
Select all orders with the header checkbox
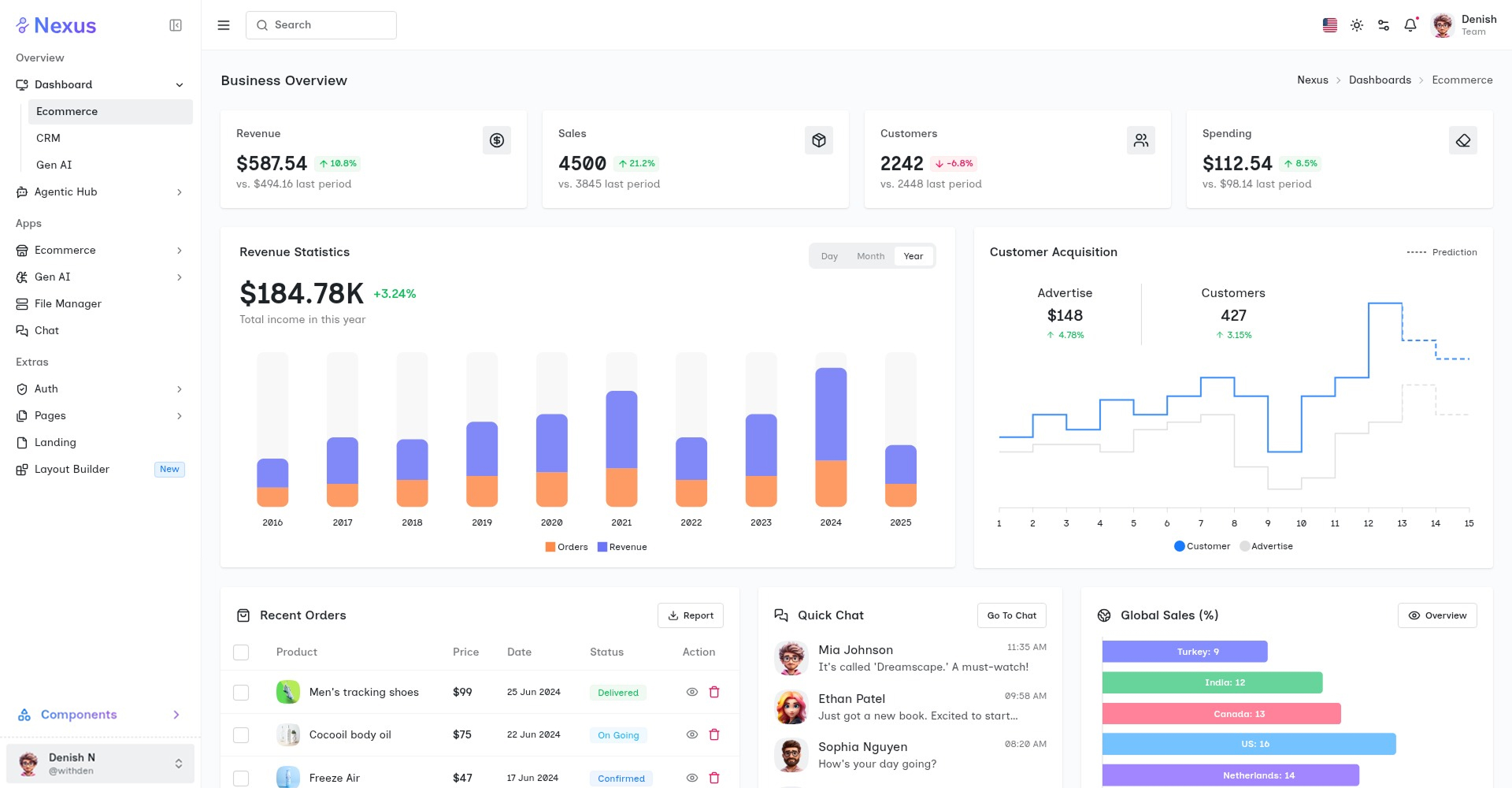coord(241,652)
